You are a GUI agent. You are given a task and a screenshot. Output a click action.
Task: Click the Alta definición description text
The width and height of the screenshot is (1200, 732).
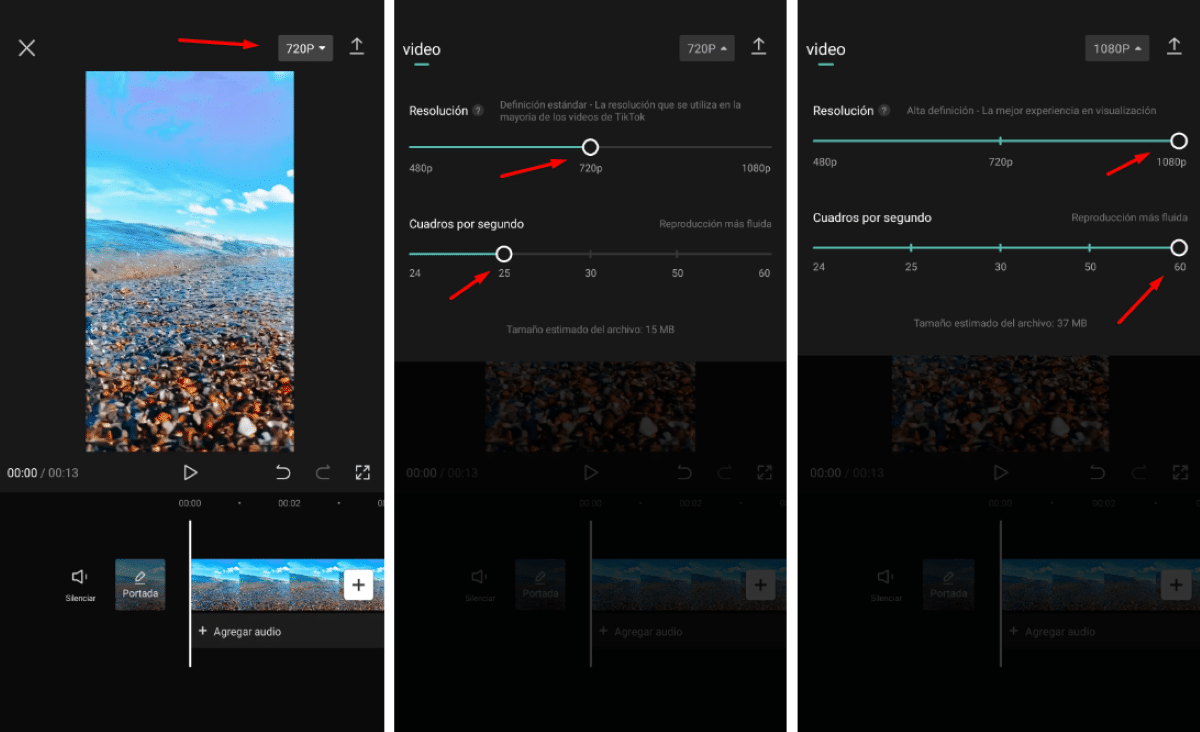[x=1031, y=111]
